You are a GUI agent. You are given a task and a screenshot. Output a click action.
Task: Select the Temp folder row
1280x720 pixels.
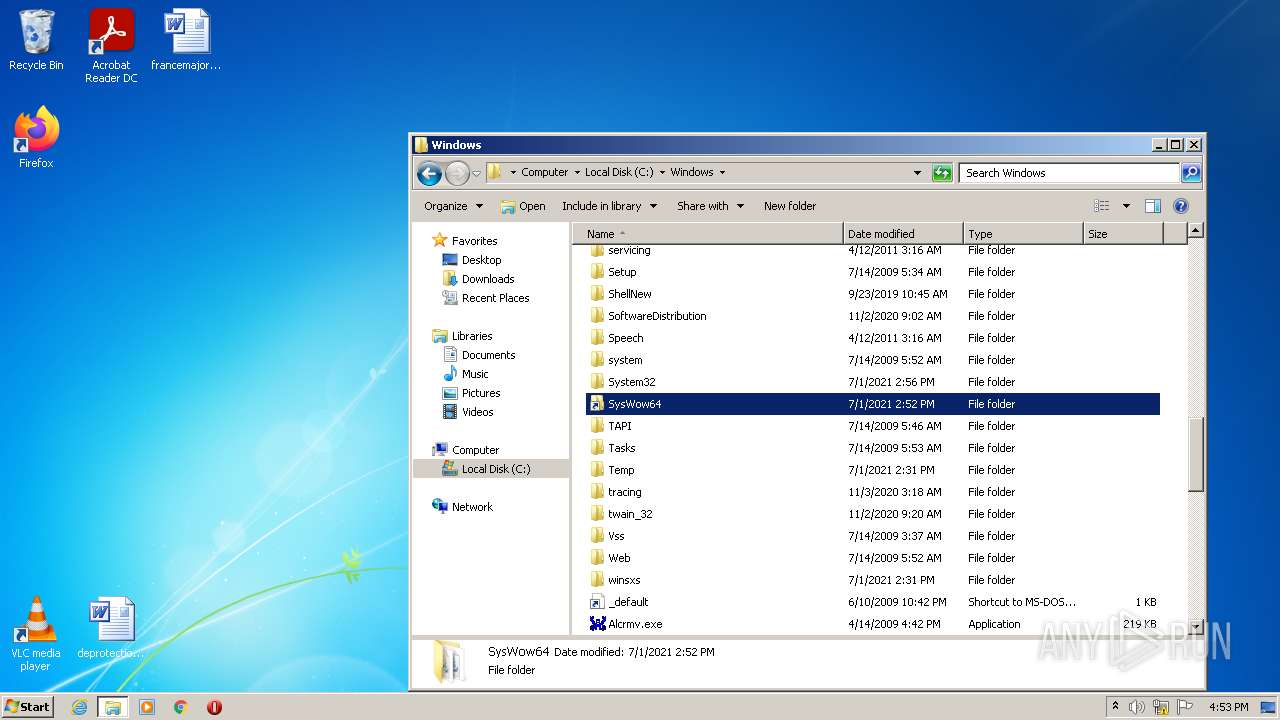tap(873, 470)
